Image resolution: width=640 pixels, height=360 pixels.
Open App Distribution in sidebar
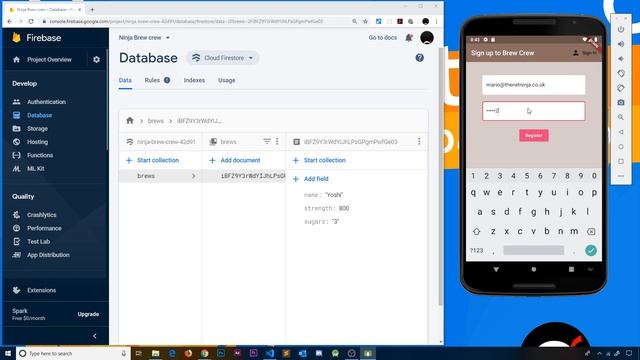coord(48,255)
